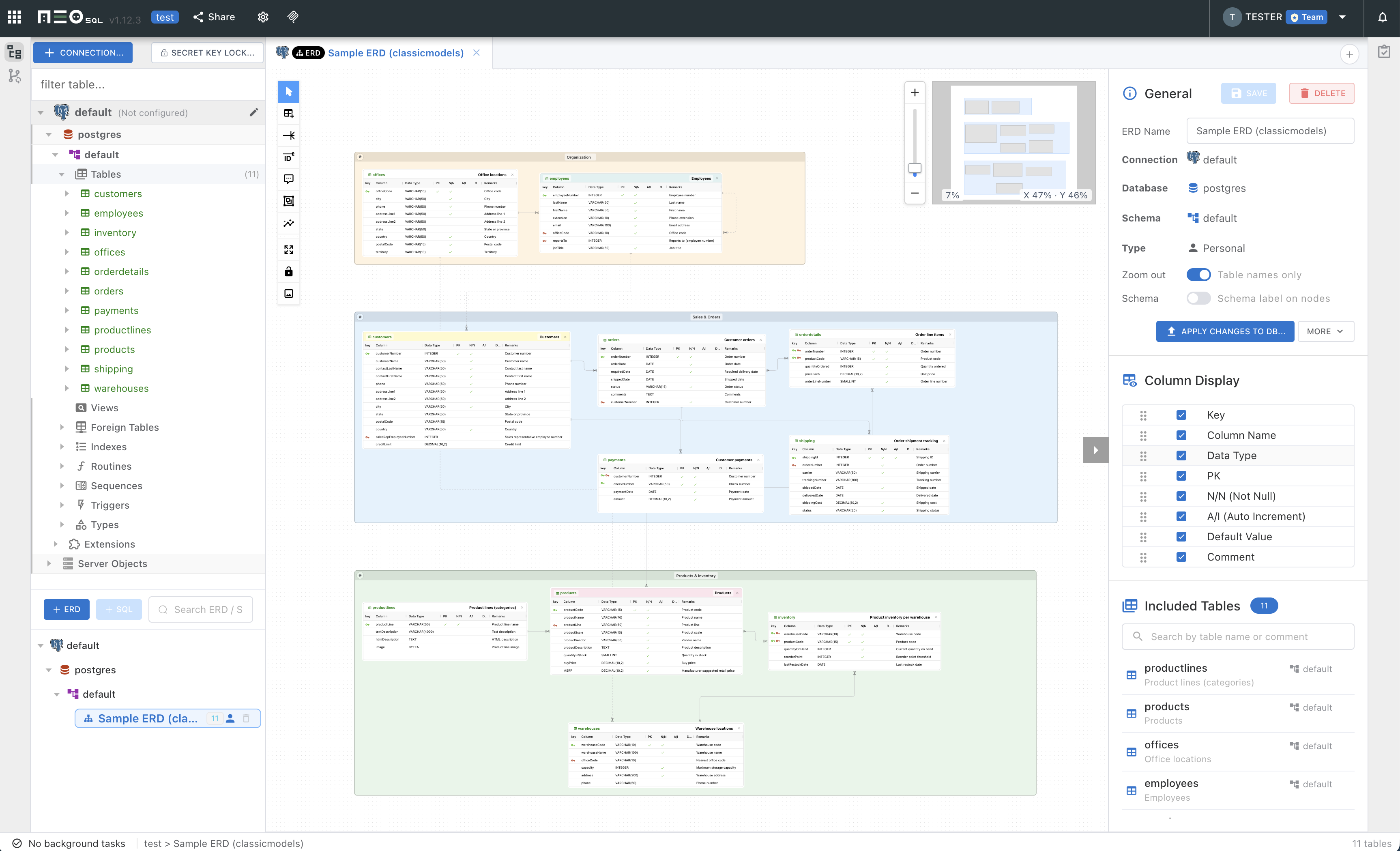Delete Sample ERD via trash icon in list
This screenshot has width=1400, height=851.
[246, 719]
